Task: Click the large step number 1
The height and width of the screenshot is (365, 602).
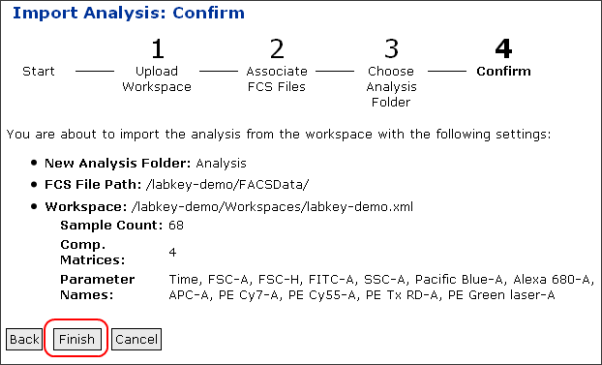Action: pyautogui.click(x=157, y=50)
